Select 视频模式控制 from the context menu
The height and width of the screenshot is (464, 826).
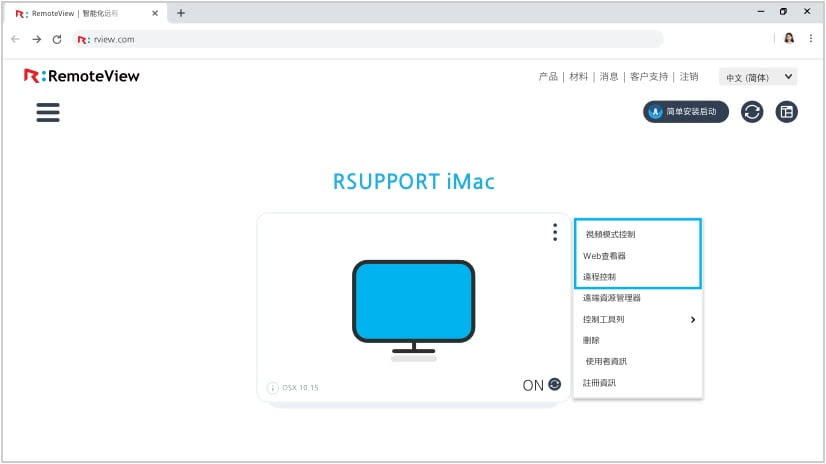tap(610, 234)
